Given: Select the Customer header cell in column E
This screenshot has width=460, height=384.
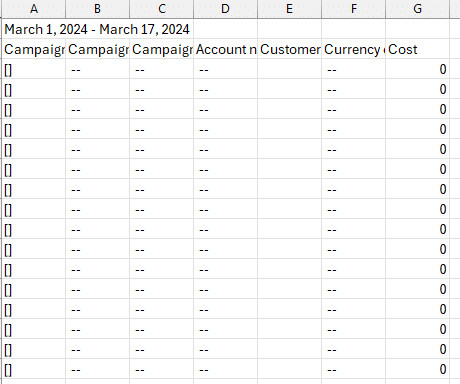Looking at the screenshot, I should click(x=289, y=49).
